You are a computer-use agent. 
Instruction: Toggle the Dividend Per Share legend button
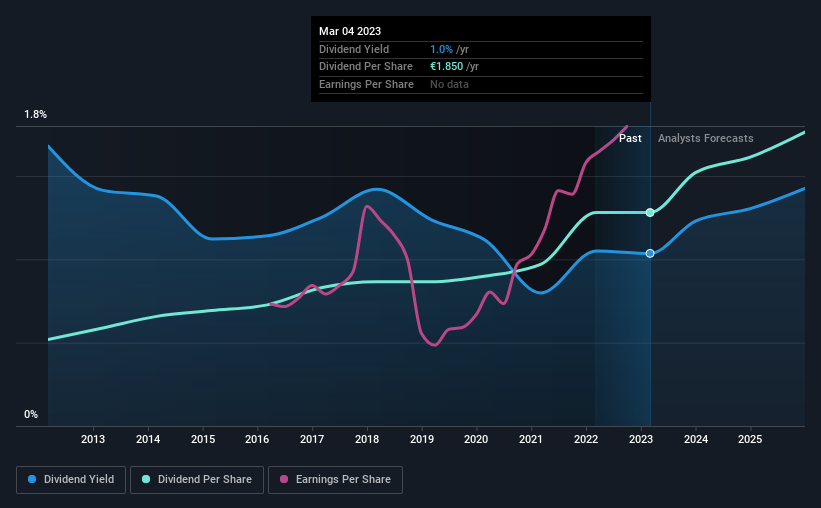pos(197,479)
